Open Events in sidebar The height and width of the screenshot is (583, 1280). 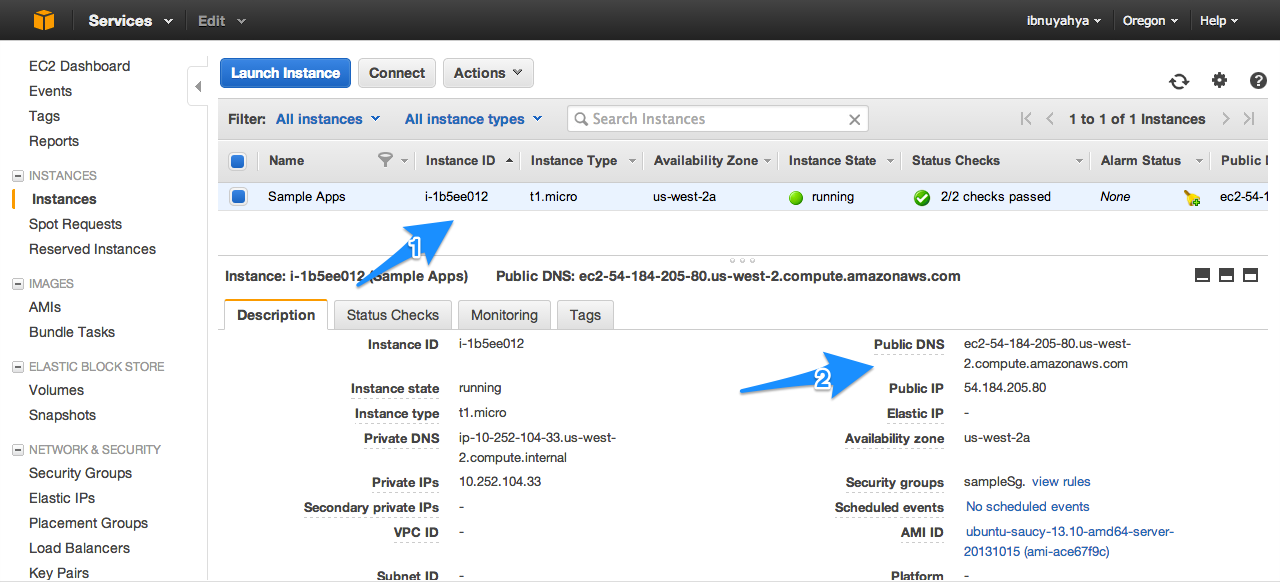(x=50, y=91)
